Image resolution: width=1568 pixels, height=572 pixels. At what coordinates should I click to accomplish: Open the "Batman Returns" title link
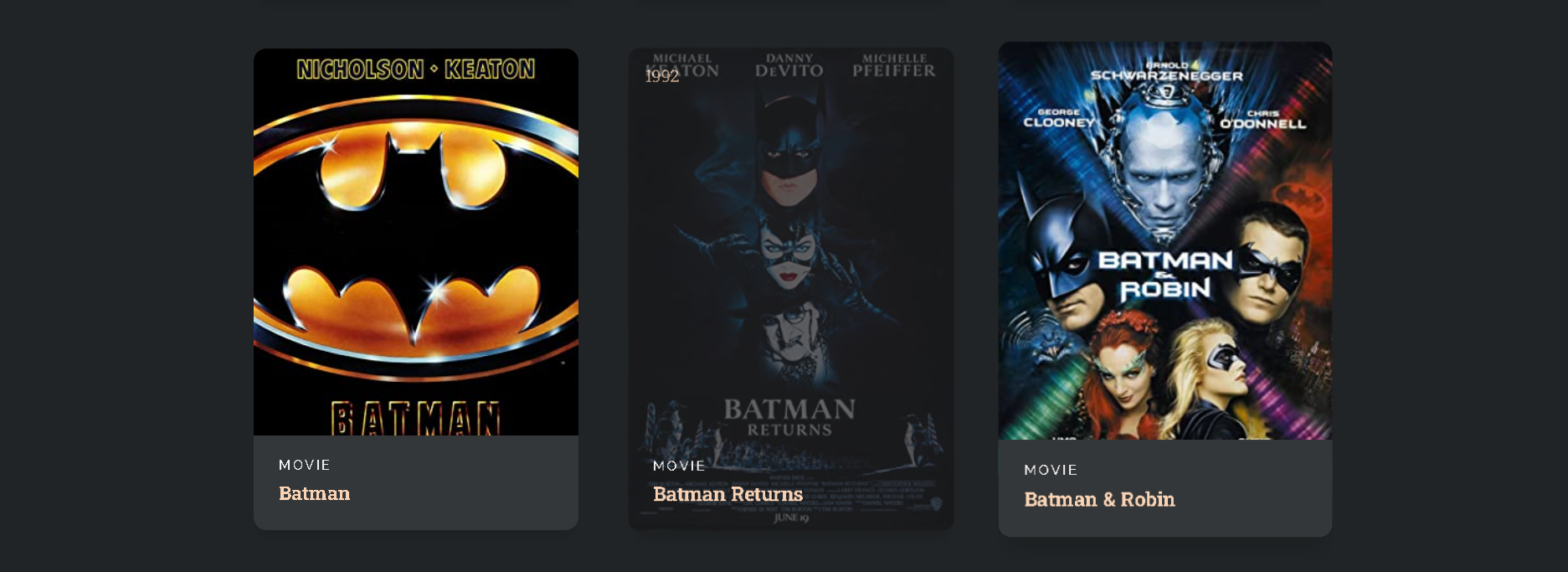click(727, 494)
